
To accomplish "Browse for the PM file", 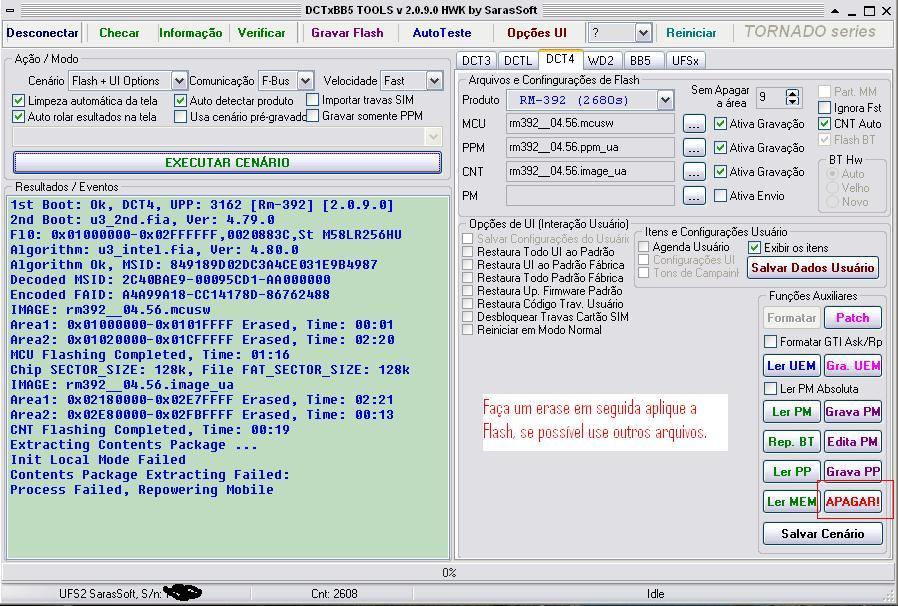I will pyautogui.click(x=694, y=196).
